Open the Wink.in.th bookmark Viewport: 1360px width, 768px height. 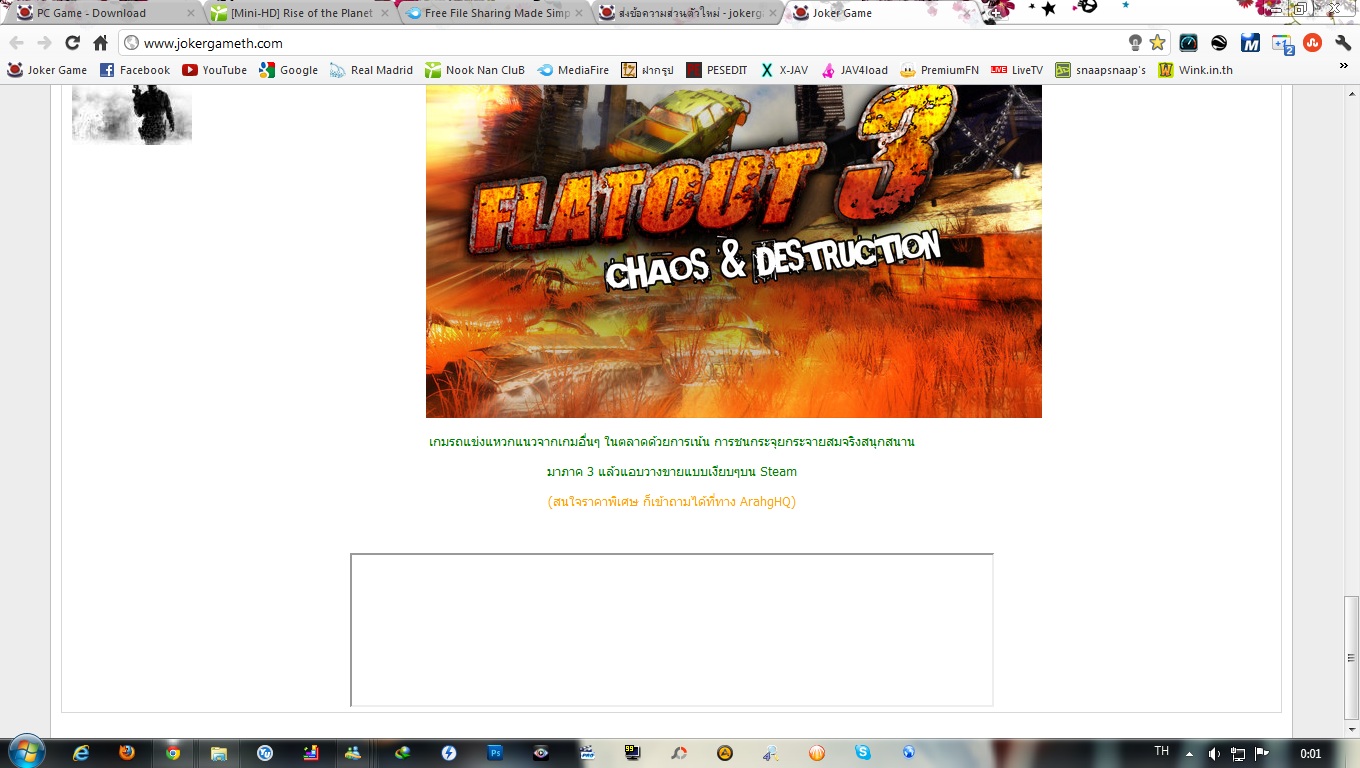1195,70
